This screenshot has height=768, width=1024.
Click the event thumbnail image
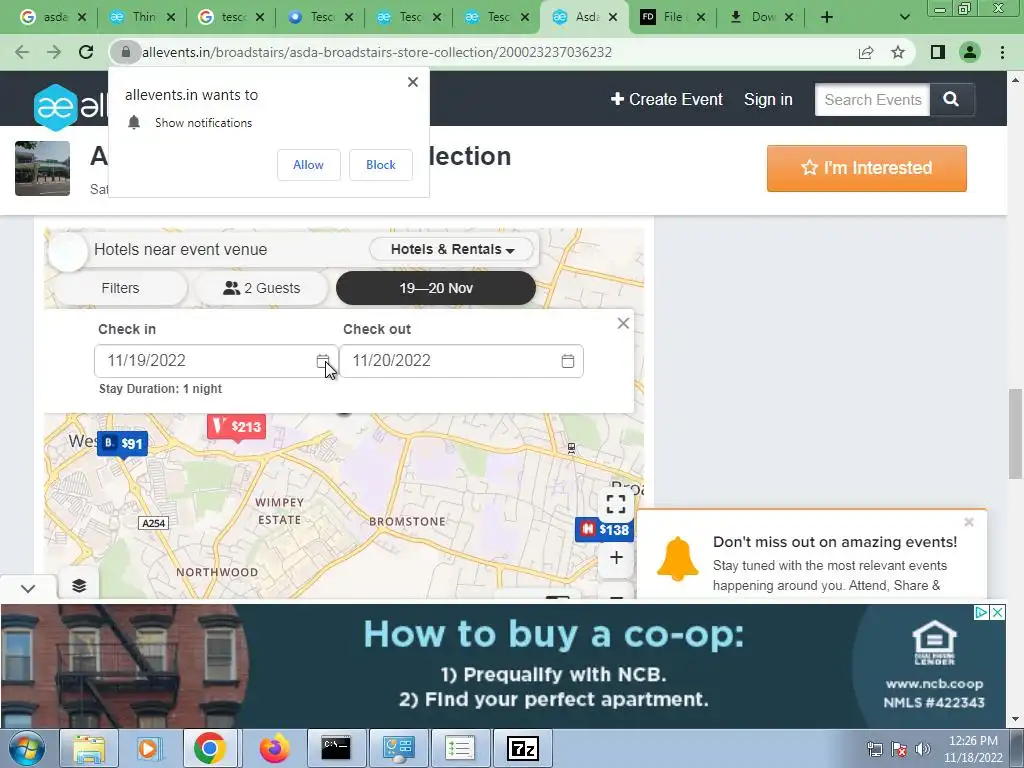(x=42, y=168)
